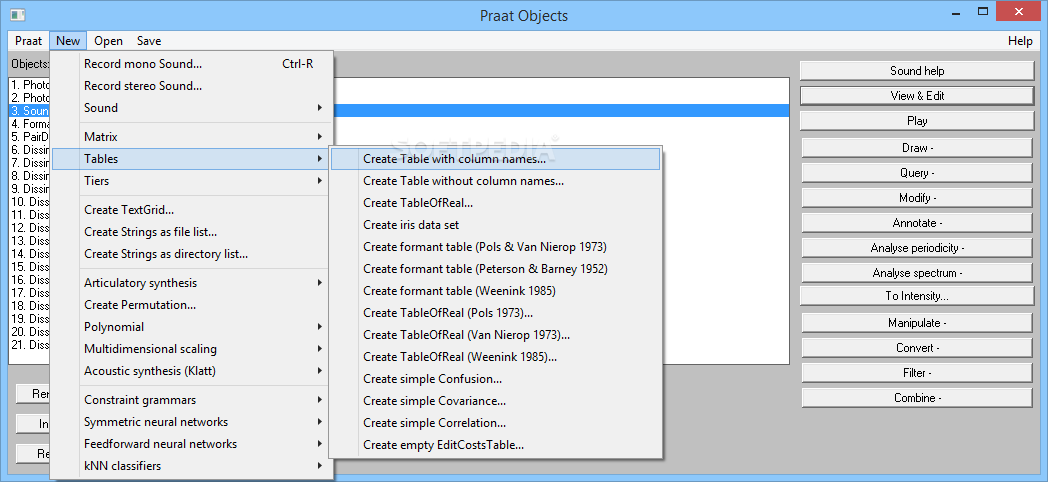The height and width of the screenshot is (482, 1048).
Task: Select Create simple Correlation...
Action: click(495, 424)
